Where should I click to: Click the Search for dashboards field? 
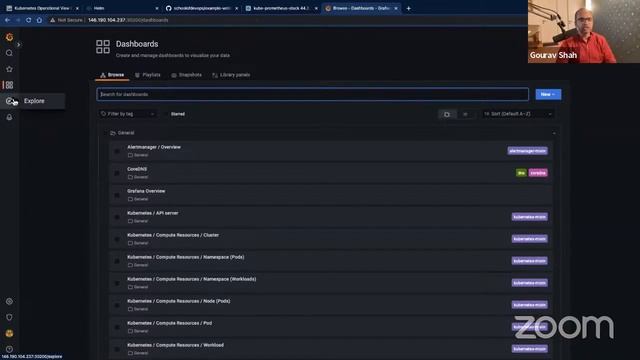(313, 94)
